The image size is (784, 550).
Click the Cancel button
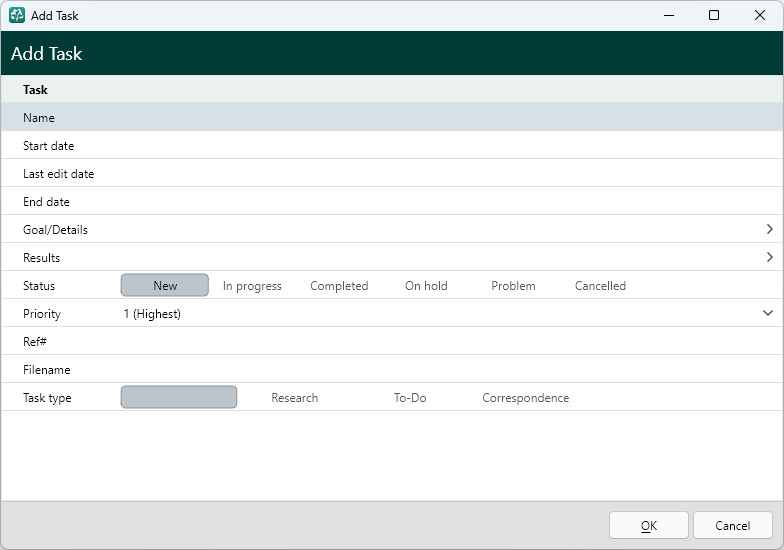[x=732, y=526]
